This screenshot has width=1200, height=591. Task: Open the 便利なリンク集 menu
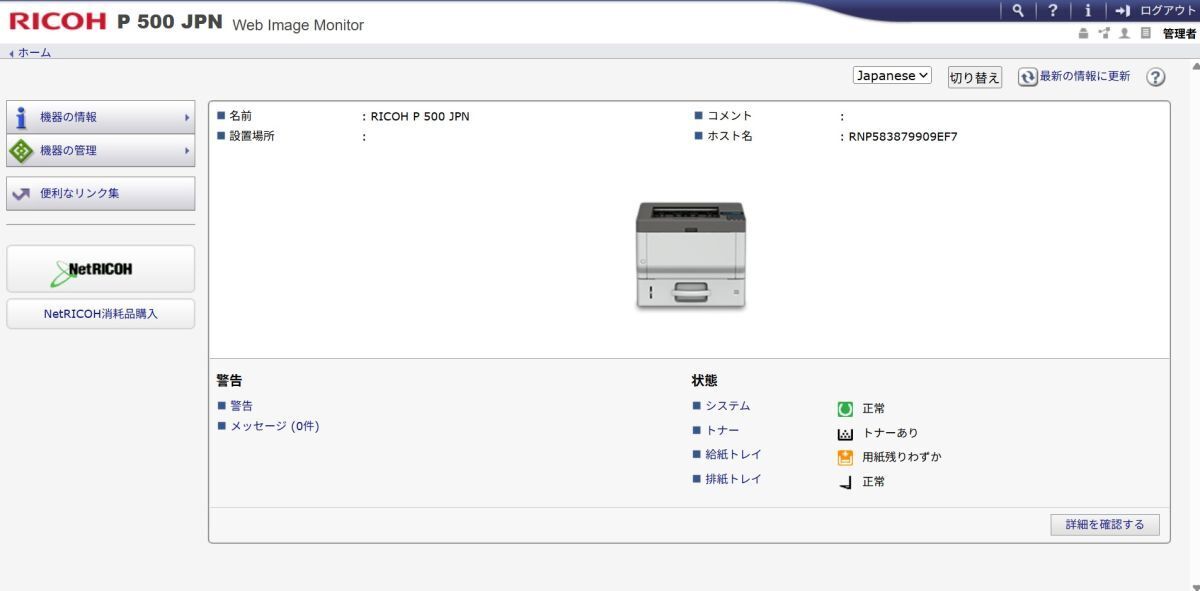point(101,194)
